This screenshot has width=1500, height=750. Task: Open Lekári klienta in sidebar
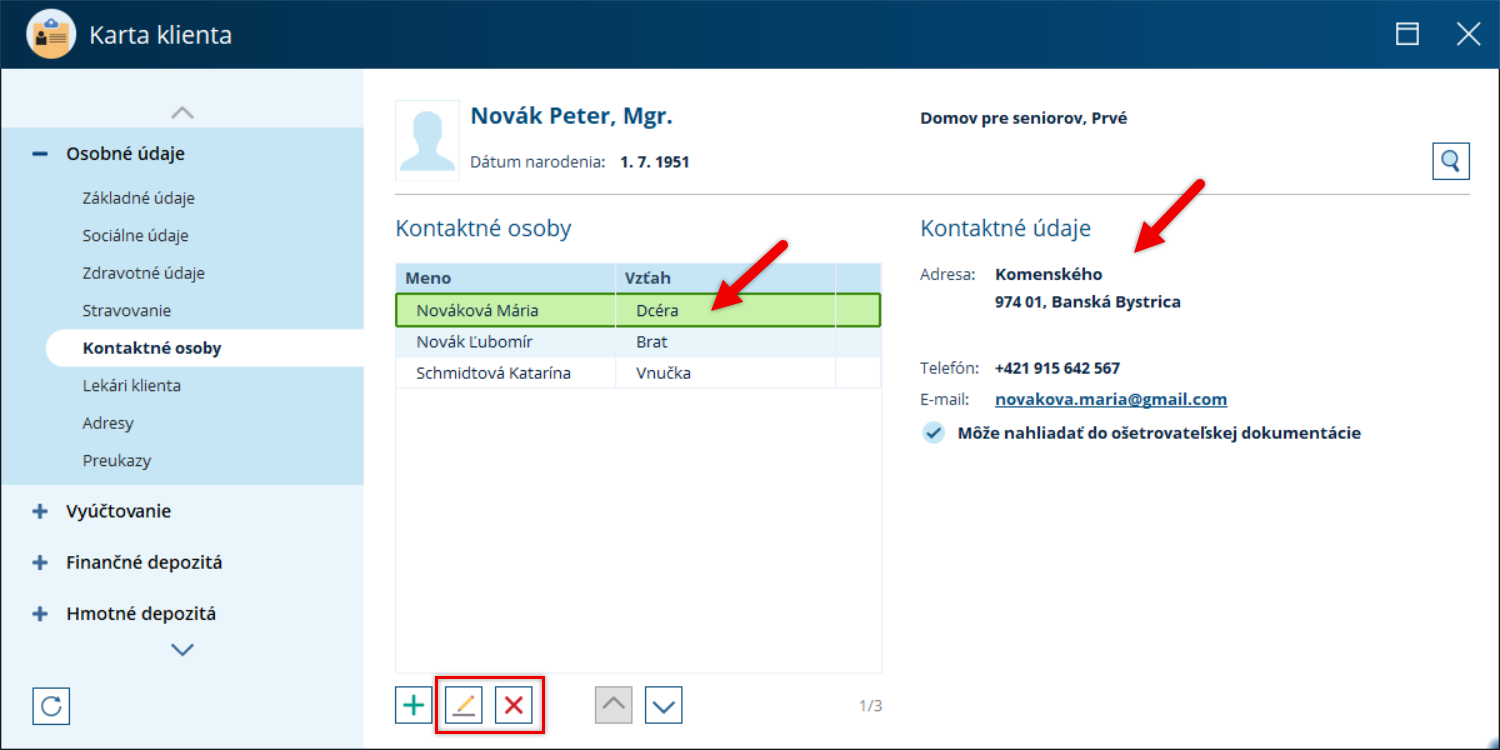coord(132,386)
